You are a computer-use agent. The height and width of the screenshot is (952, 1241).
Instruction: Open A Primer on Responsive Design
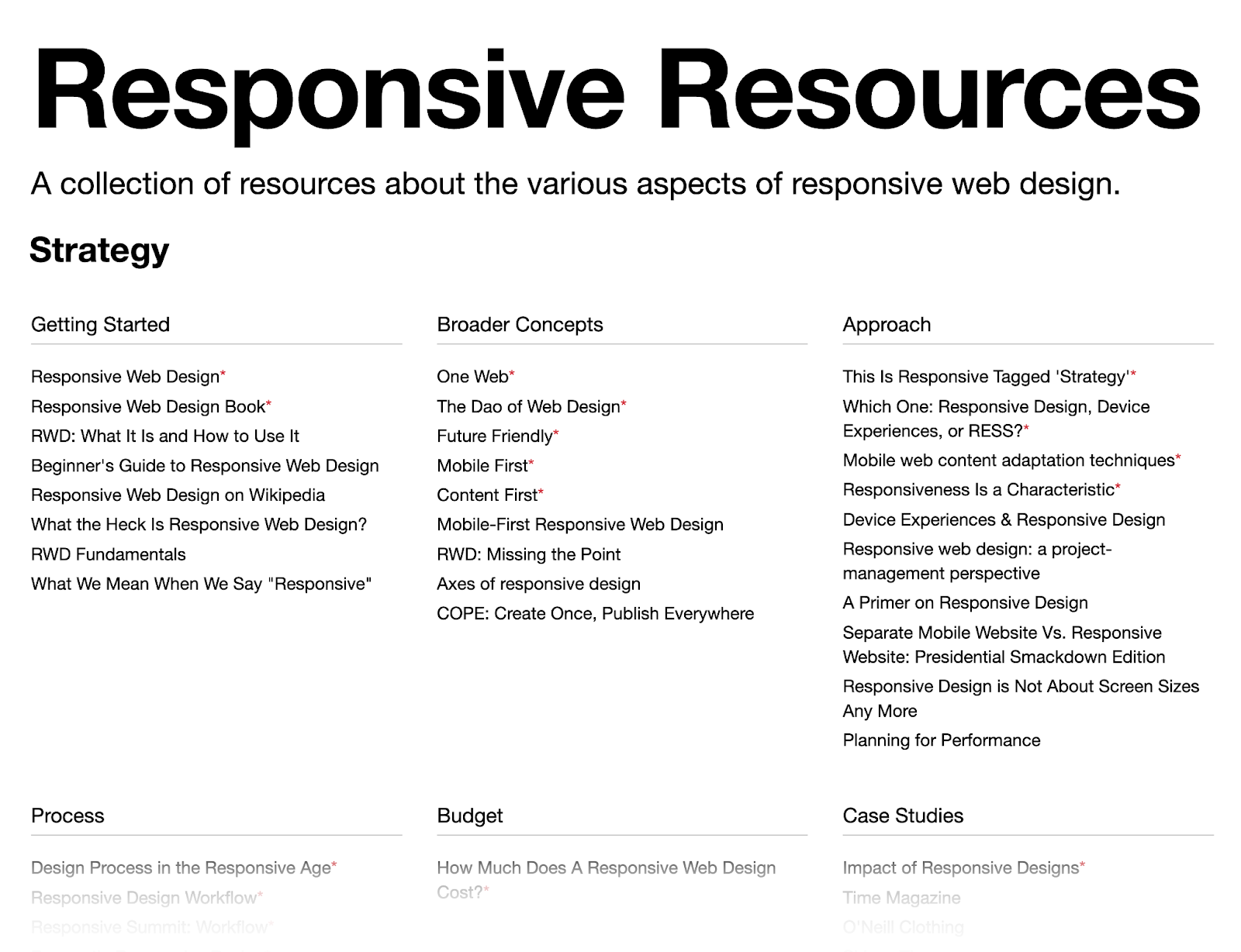pyautogui.click(x=964, y=602)
